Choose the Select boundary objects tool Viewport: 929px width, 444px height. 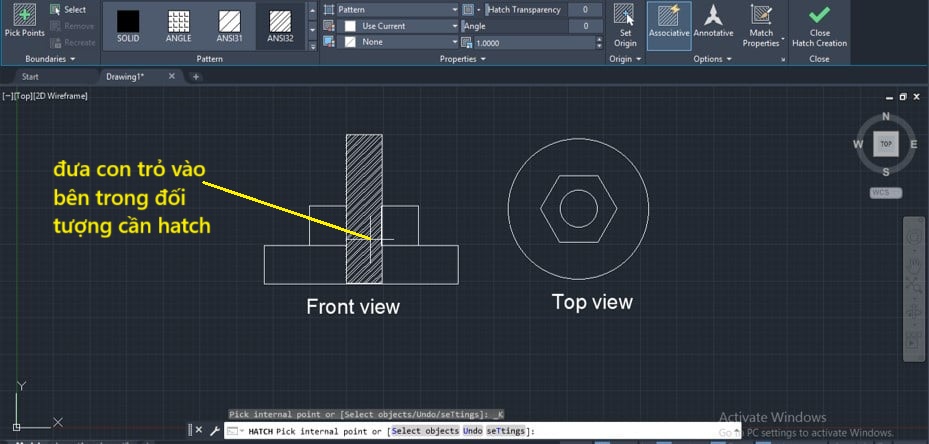(68, 9)
